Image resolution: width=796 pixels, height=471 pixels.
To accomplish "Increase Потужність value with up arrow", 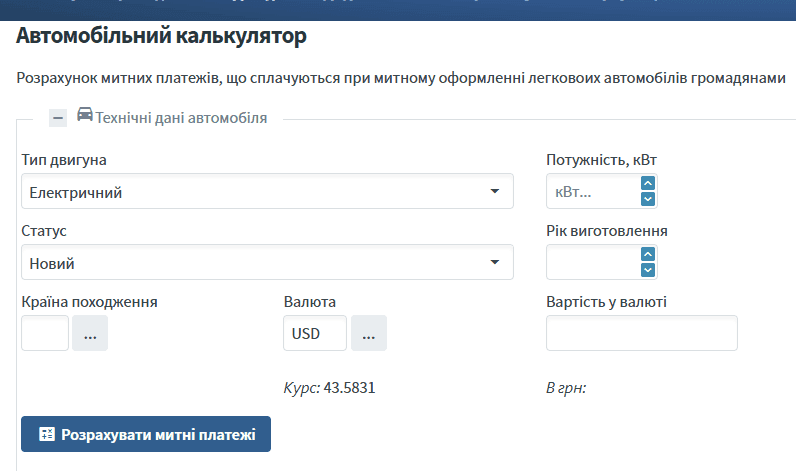I will 648,184.
